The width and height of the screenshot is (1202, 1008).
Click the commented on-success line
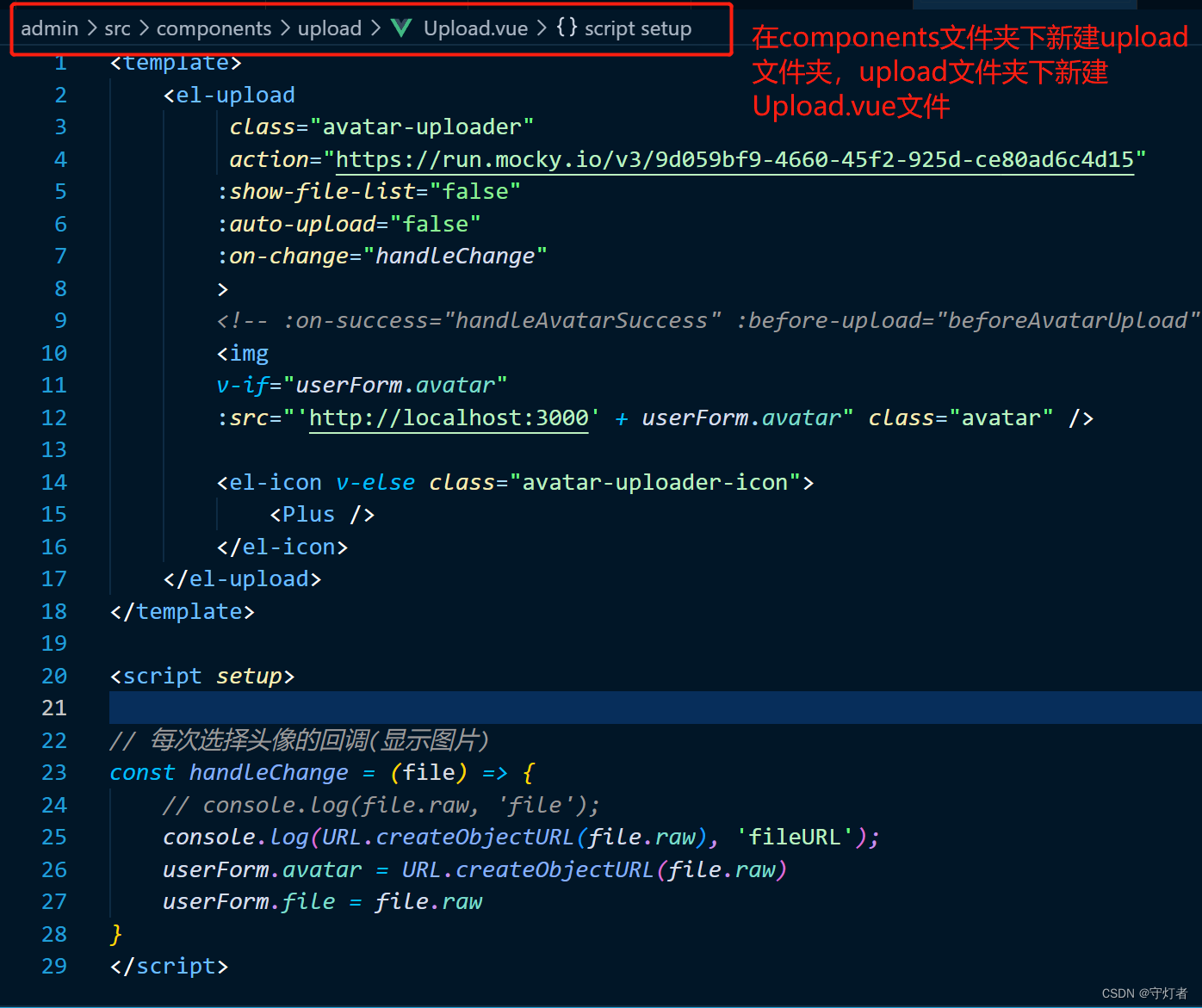[708, 320]
